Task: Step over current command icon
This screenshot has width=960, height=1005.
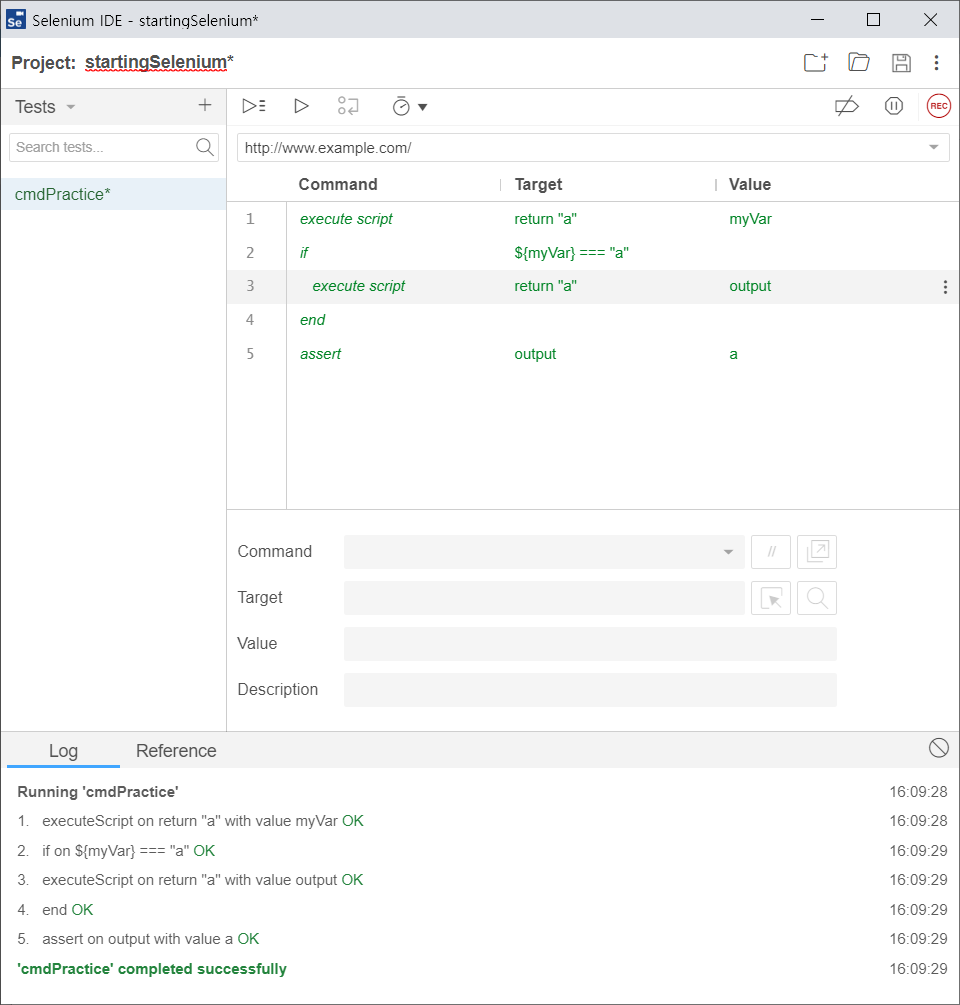Action: [348, 106]
